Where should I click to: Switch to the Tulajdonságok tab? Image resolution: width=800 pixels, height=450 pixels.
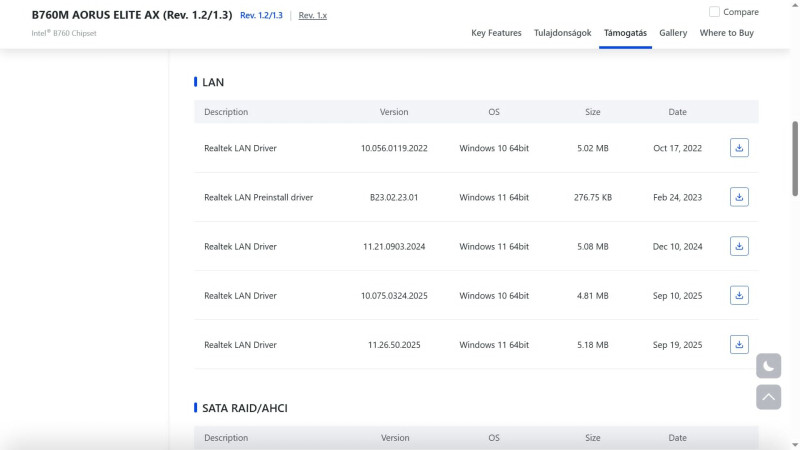pyautogui.click(x=563, y=33)
